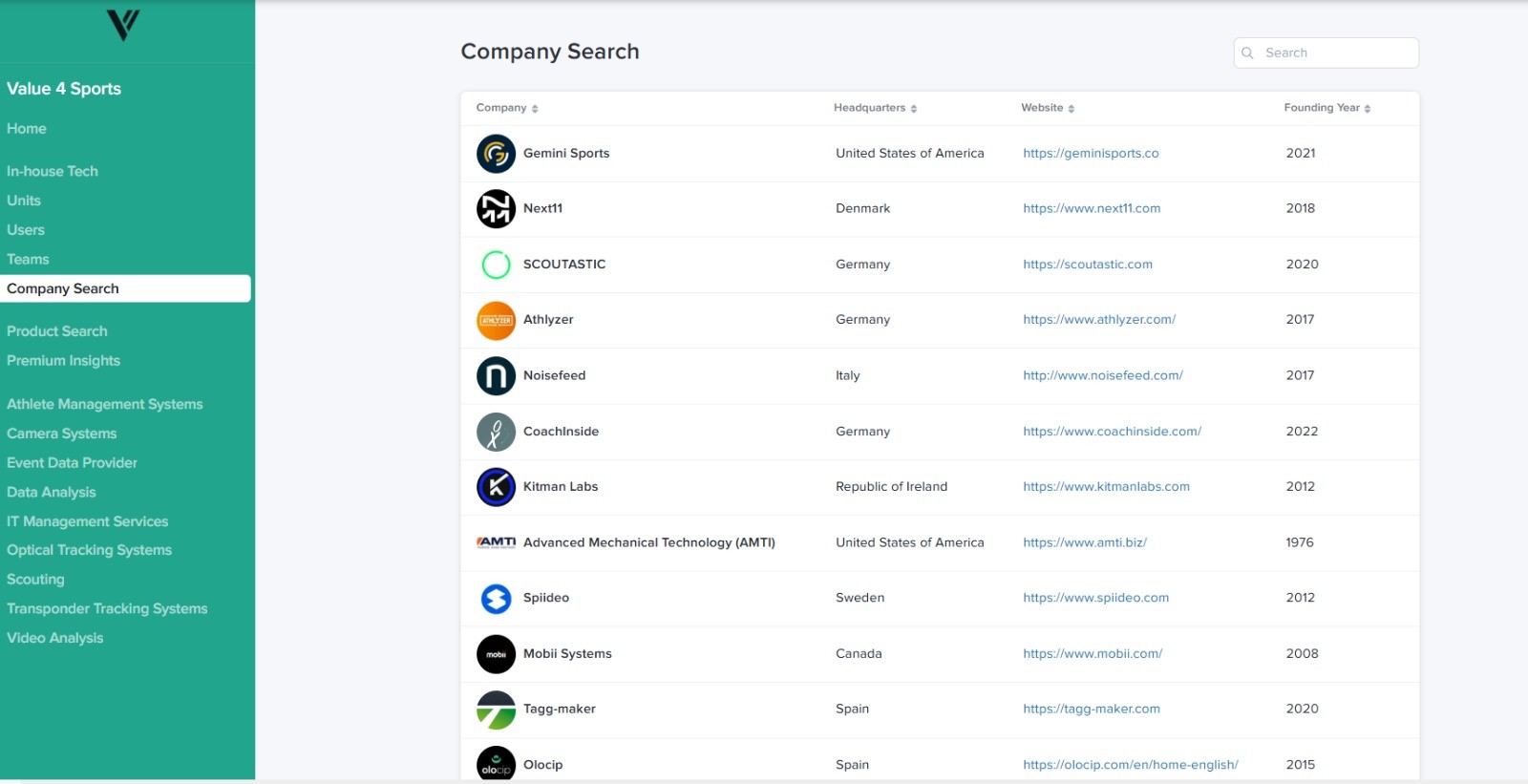
Task: Select Company Search in the sidebar
Action: (125, 289)
